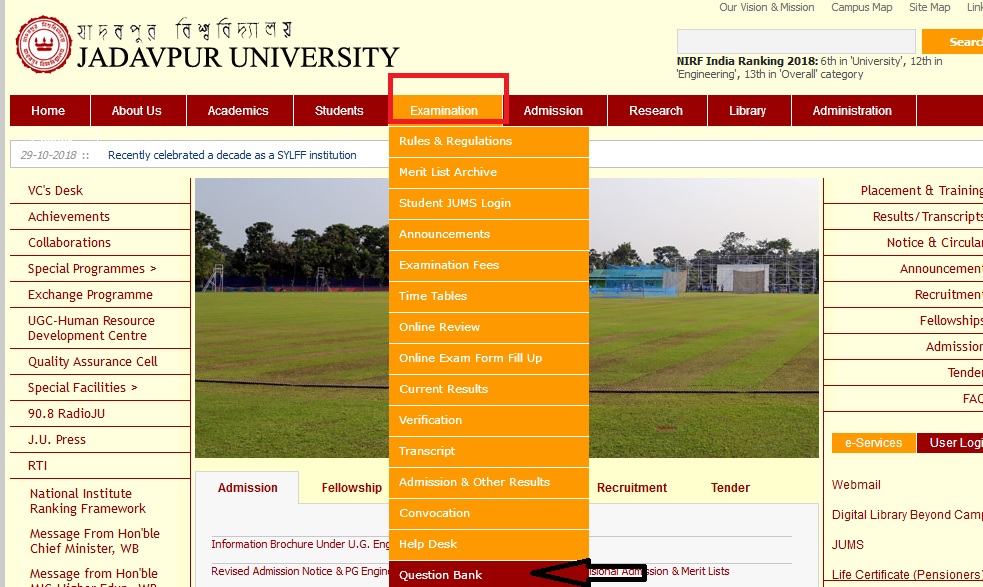Screen dimensions: 983x587
Task: Open the Library navigation menu
Action: pos(747,110)
